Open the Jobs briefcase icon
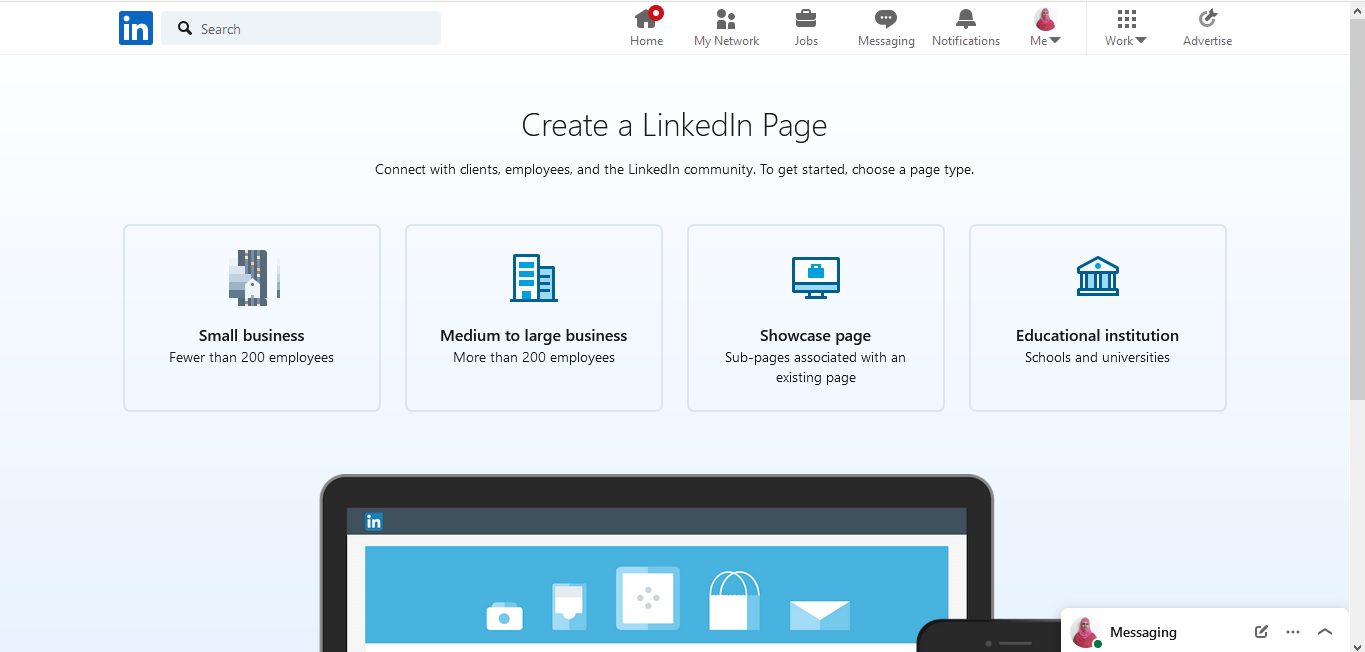1365x652 pixels. coord(806,19)
